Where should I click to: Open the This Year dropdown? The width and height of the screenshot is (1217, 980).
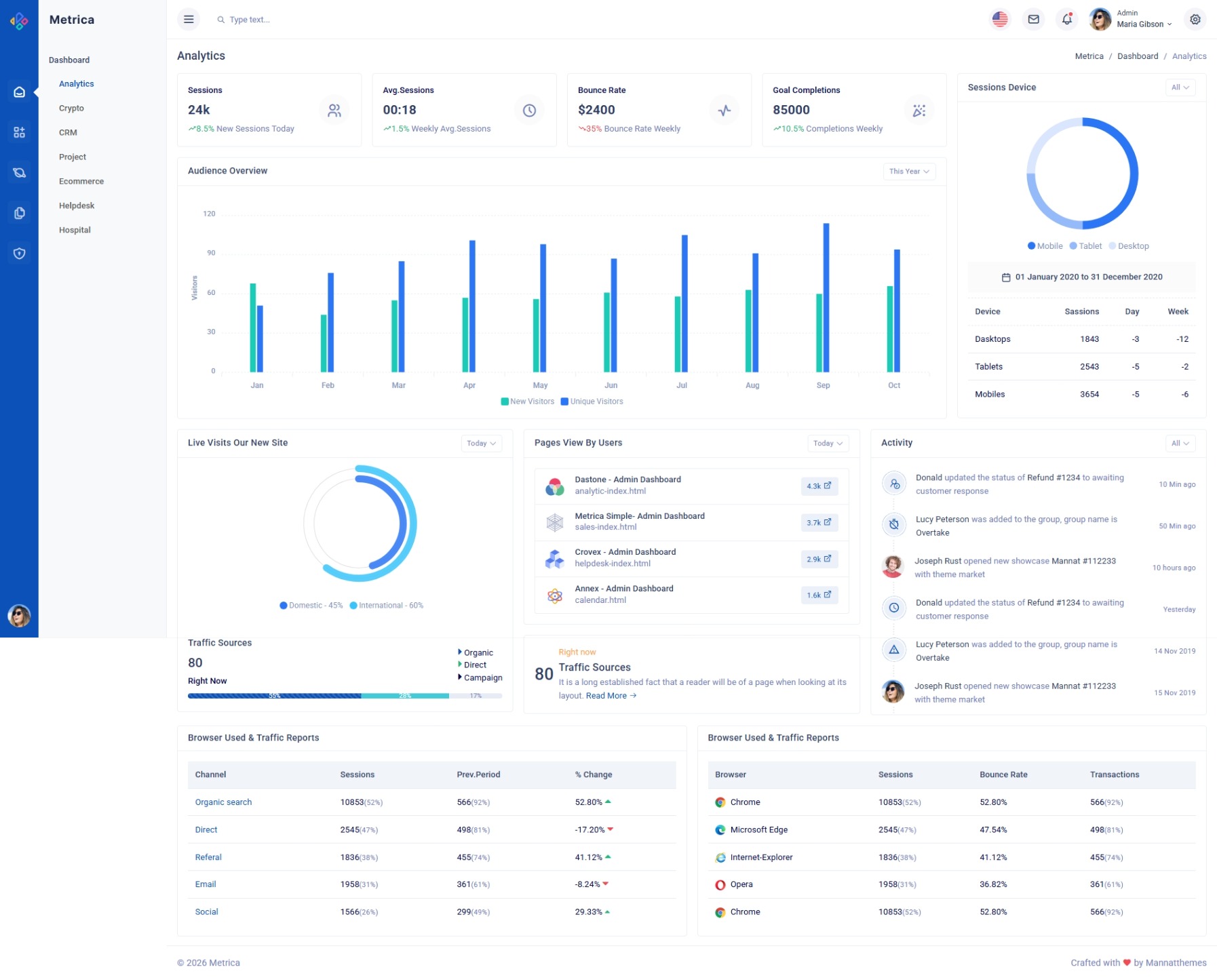909,172
